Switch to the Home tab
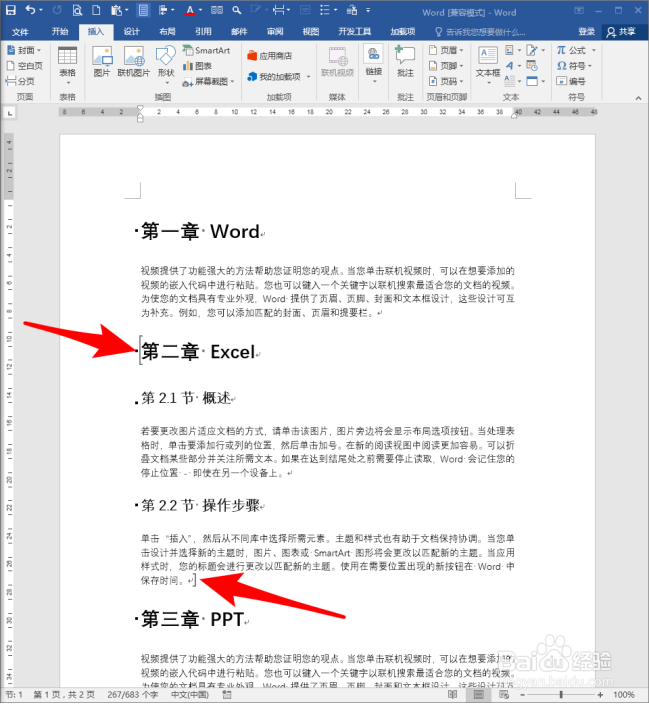The image size is (649, 704). pyautogui.click(x=60, y=31)
